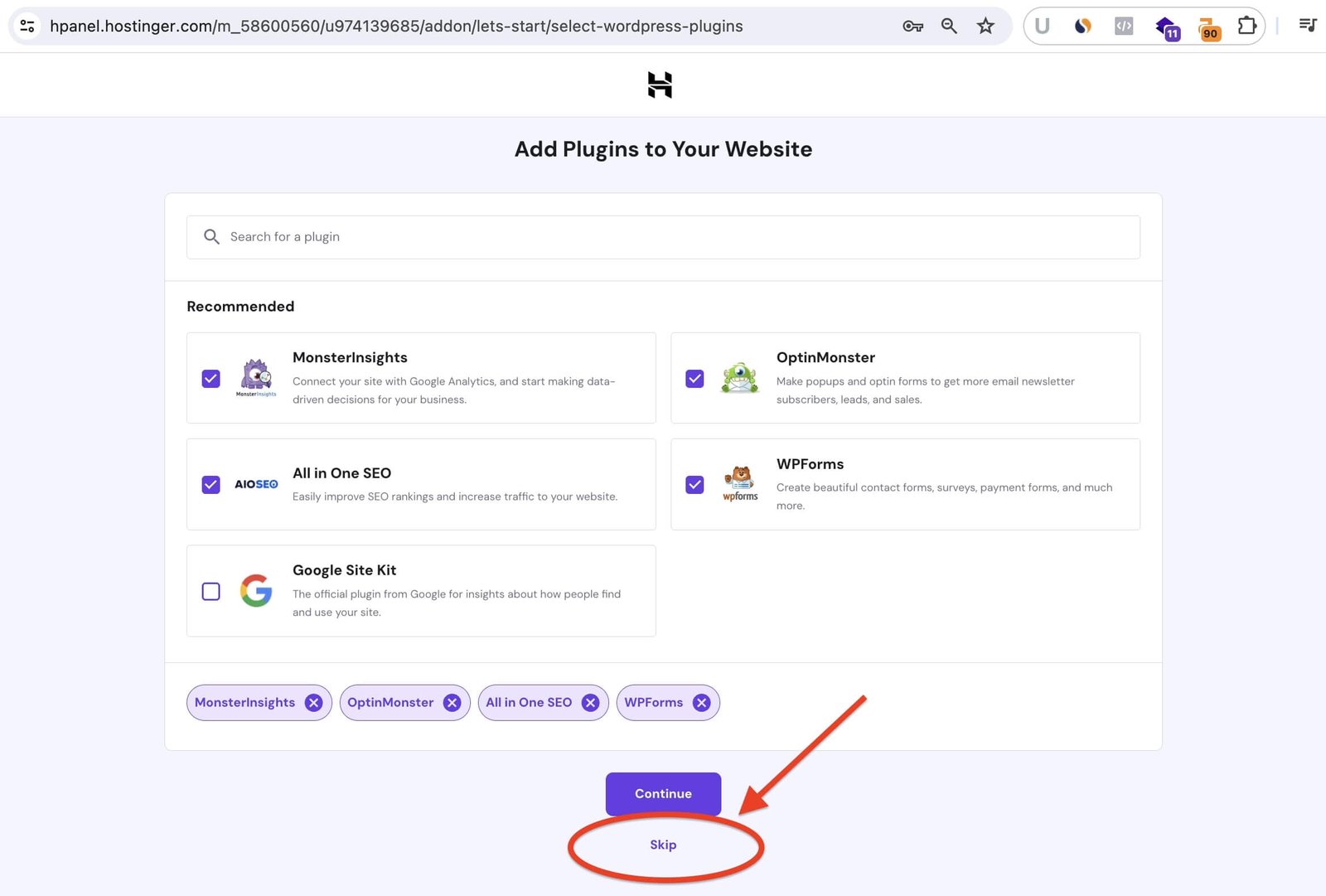Remove the All in One SEO chip
Screen dimensions: 1326x896
[x=590, y=703]
